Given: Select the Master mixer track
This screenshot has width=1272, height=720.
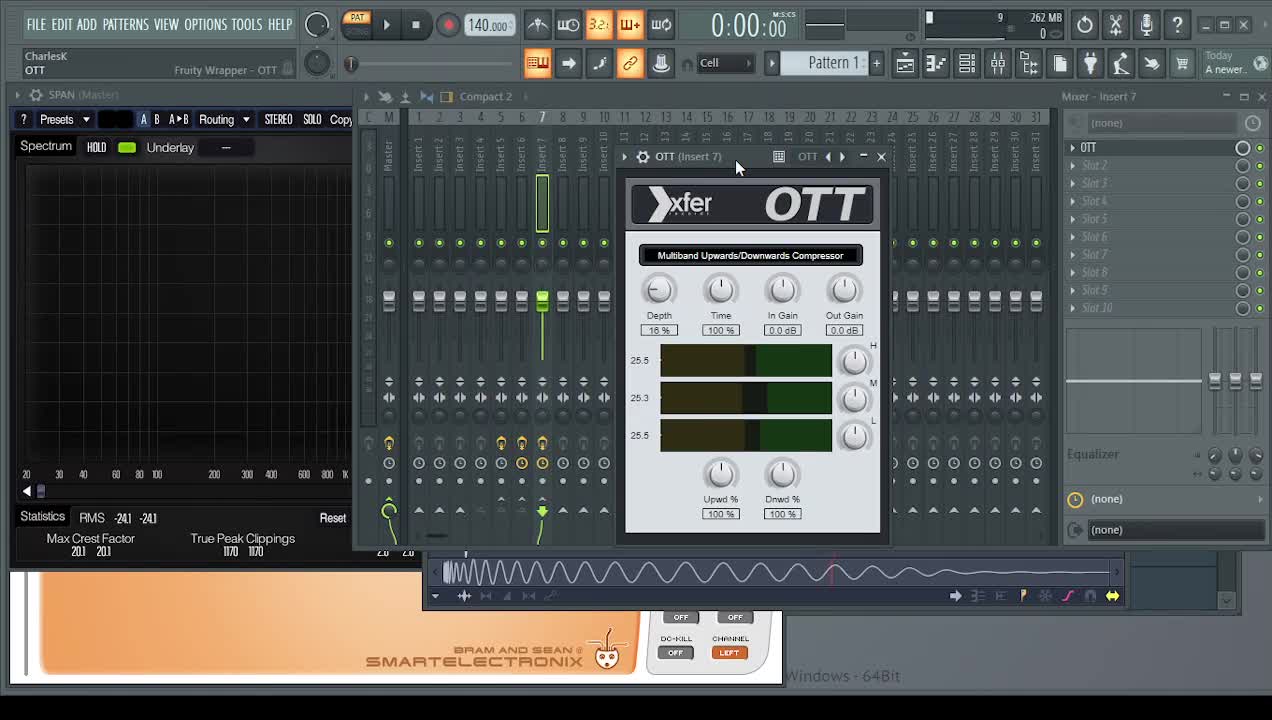Looking at the screenshot, I should pyautogui.click(x=389, y=155).
